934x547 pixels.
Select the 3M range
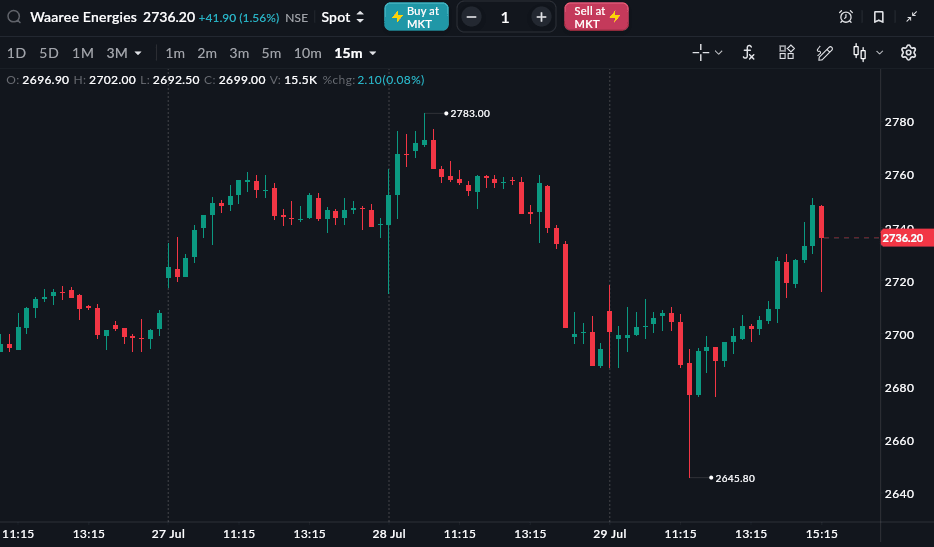[117, 53]
